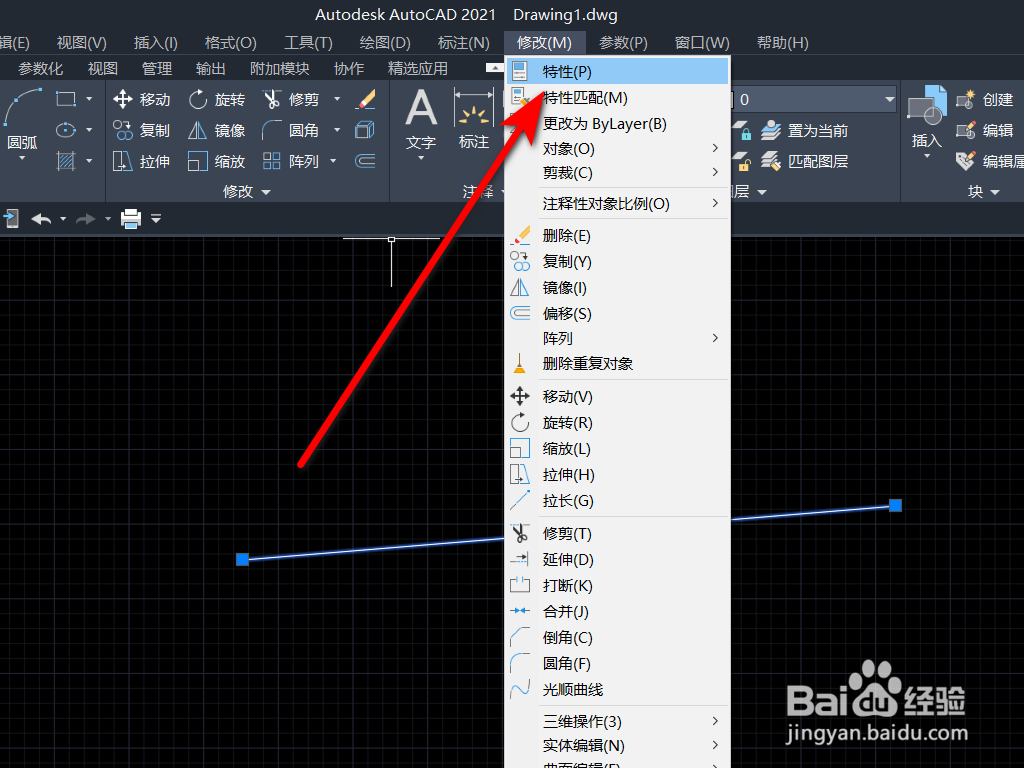Click the Offset icon in ribbon modify panel
1024x768 pixels.
tap(365, 161)
